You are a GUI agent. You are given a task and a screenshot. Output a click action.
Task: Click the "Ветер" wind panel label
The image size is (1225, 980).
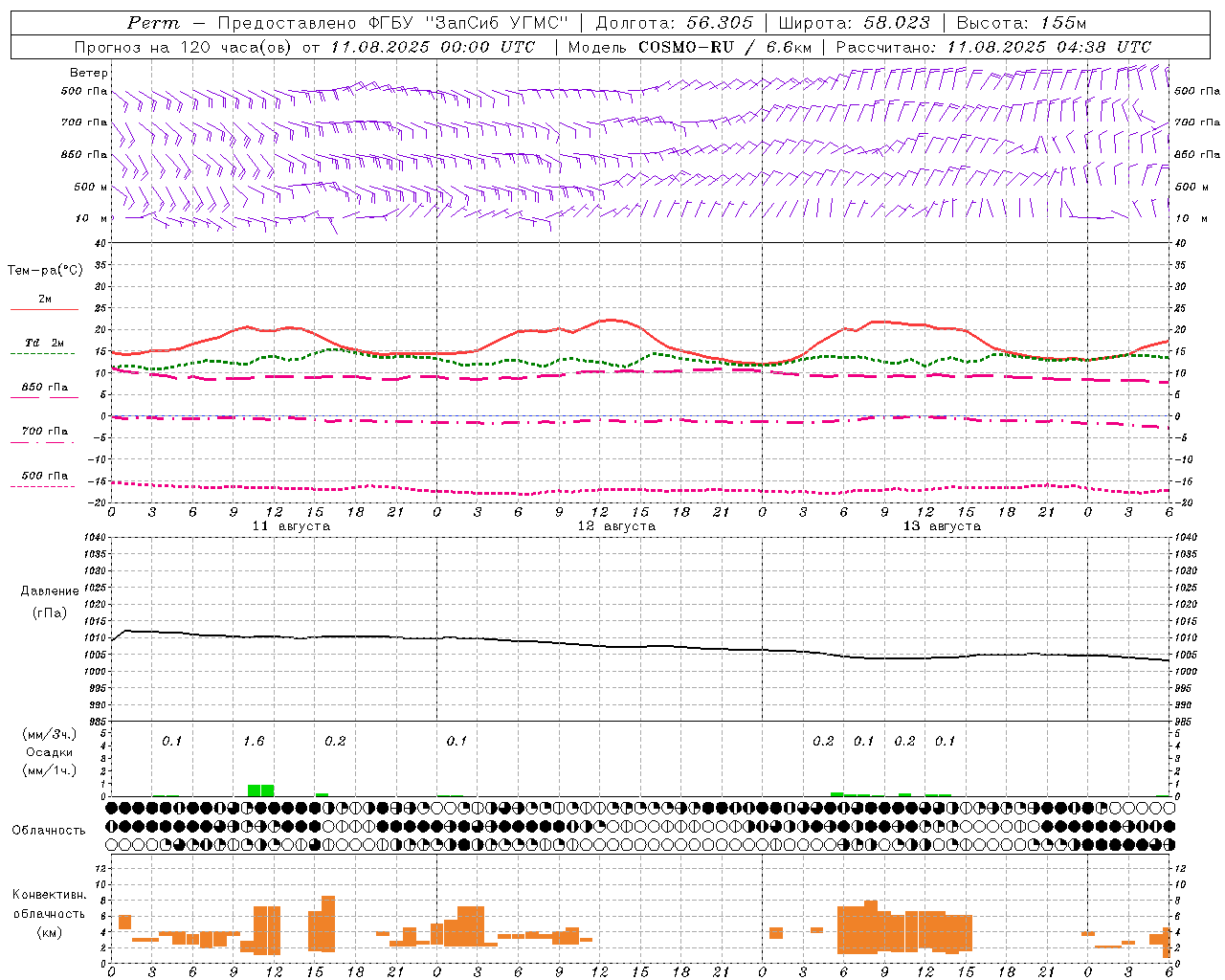pyautogui.click(x=89, y=73)
